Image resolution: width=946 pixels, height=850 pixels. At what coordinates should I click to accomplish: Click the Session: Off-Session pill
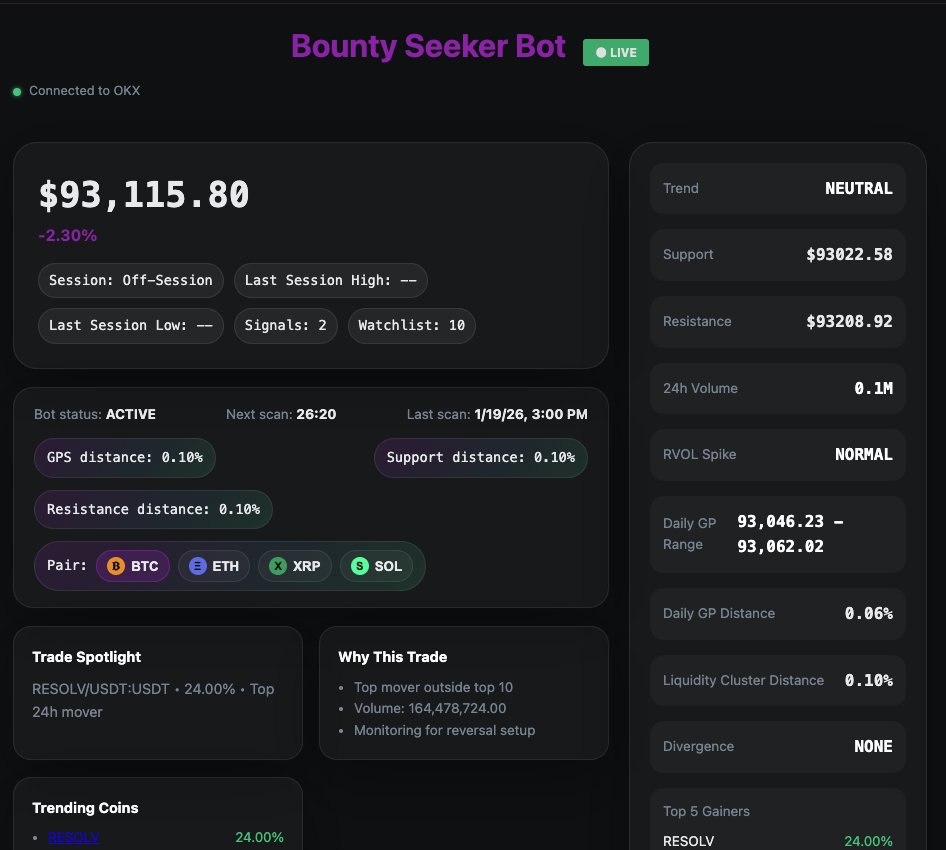[x=131, y=281]
